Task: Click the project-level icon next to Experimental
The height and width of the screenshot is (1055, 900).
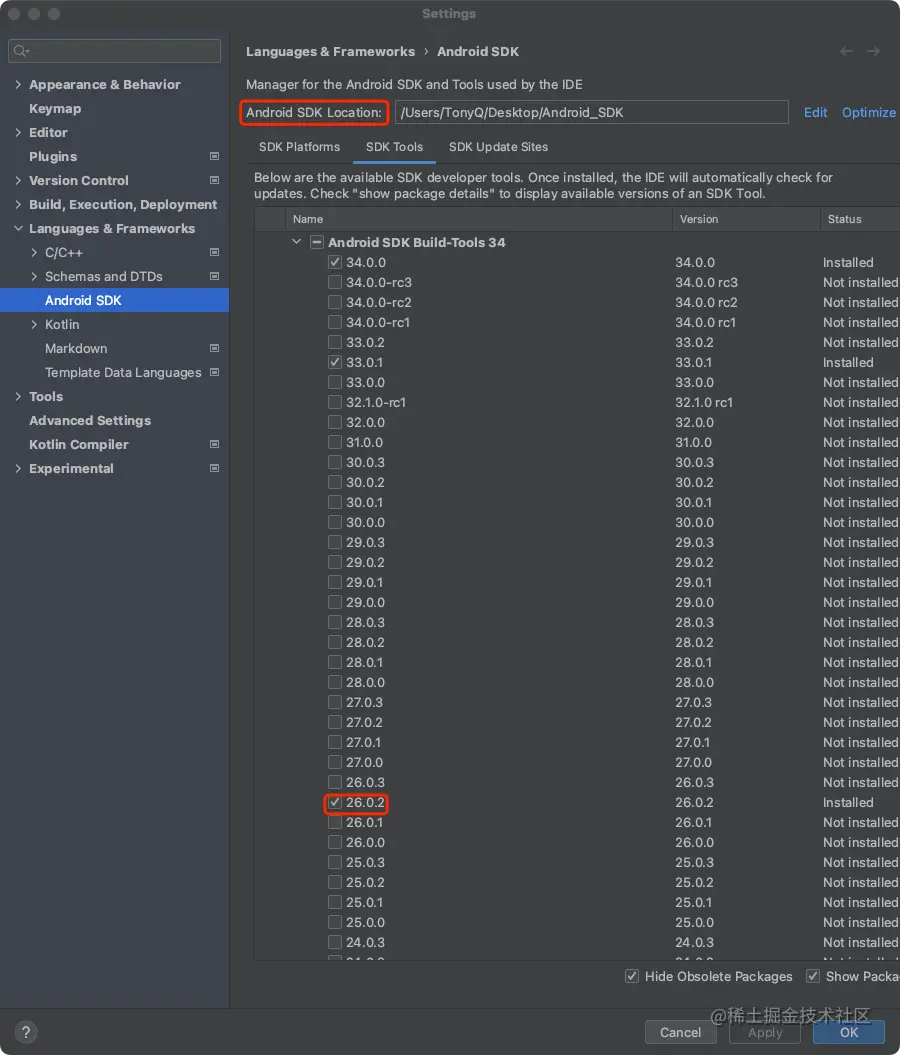Action: (215, 468)
